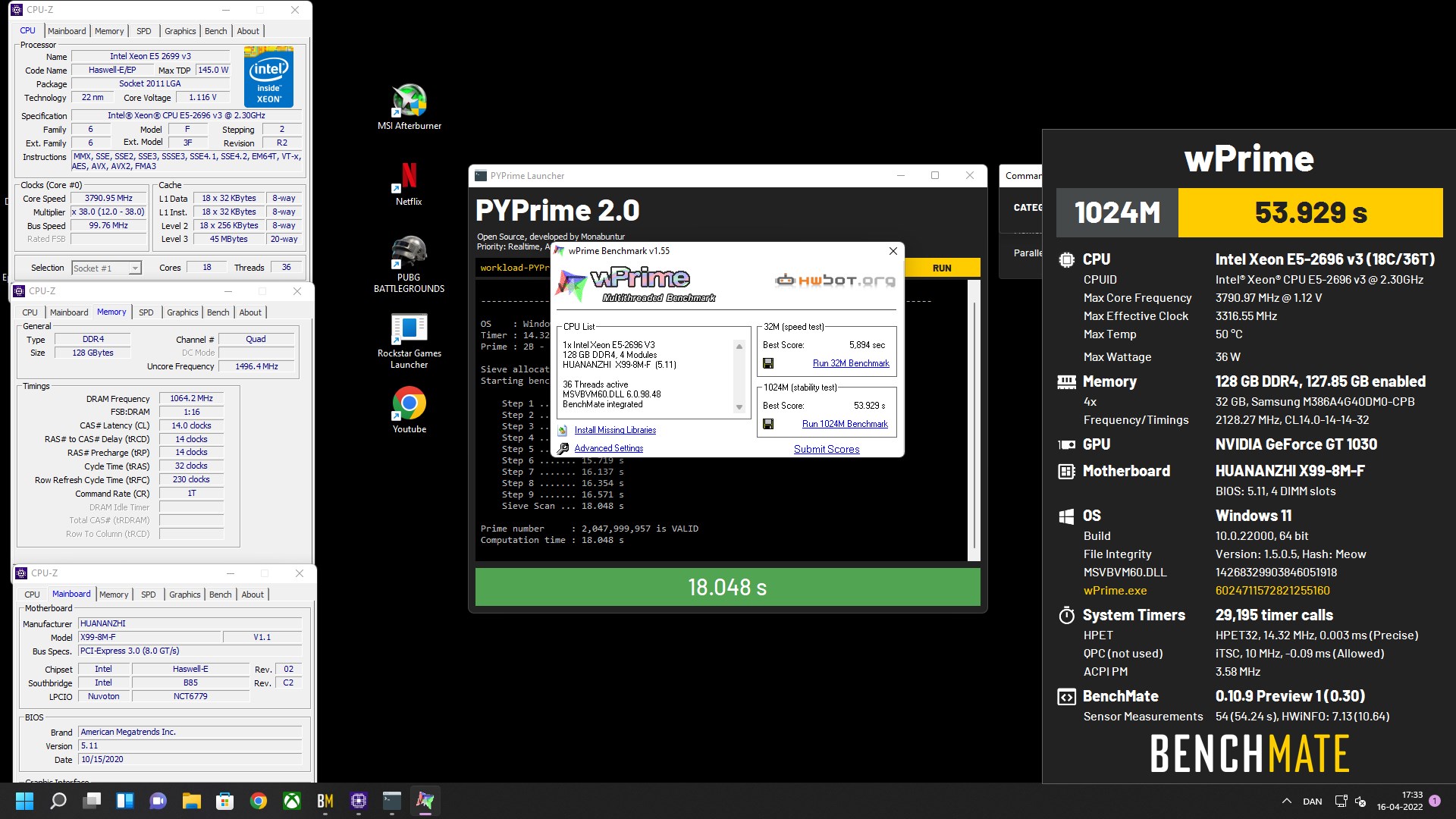Click the network icon in system tray
This screenshot has width=1456, height=819.
tap(1341, 801)
